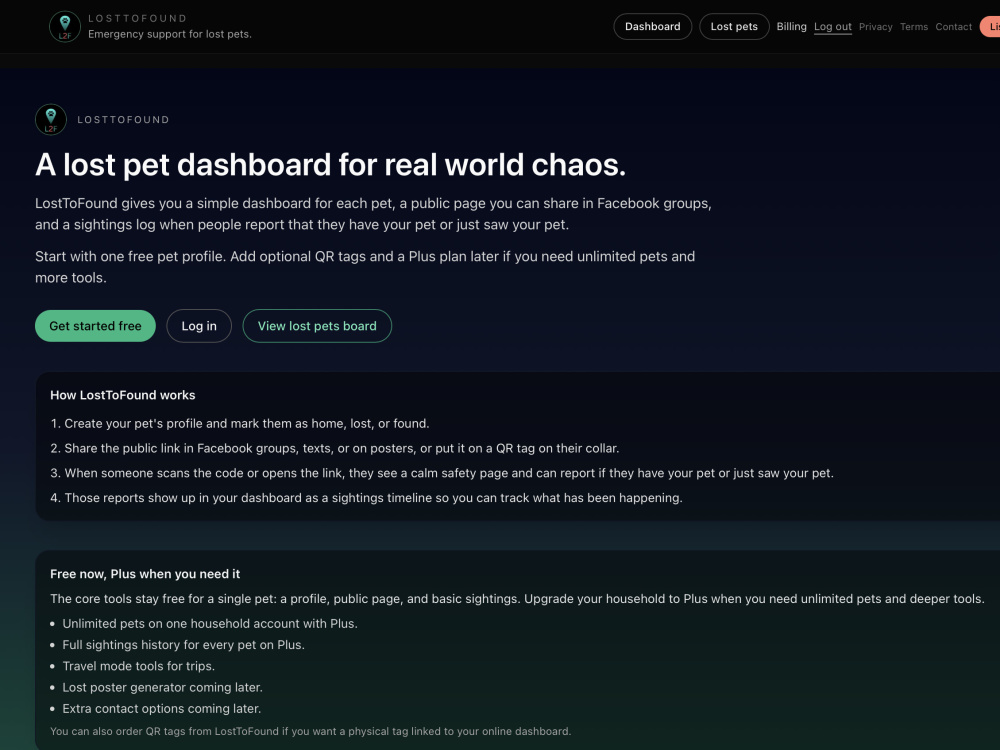Click the View lost pets board button
This screenshot has width=1000, height=750.
tap(317, 326)
